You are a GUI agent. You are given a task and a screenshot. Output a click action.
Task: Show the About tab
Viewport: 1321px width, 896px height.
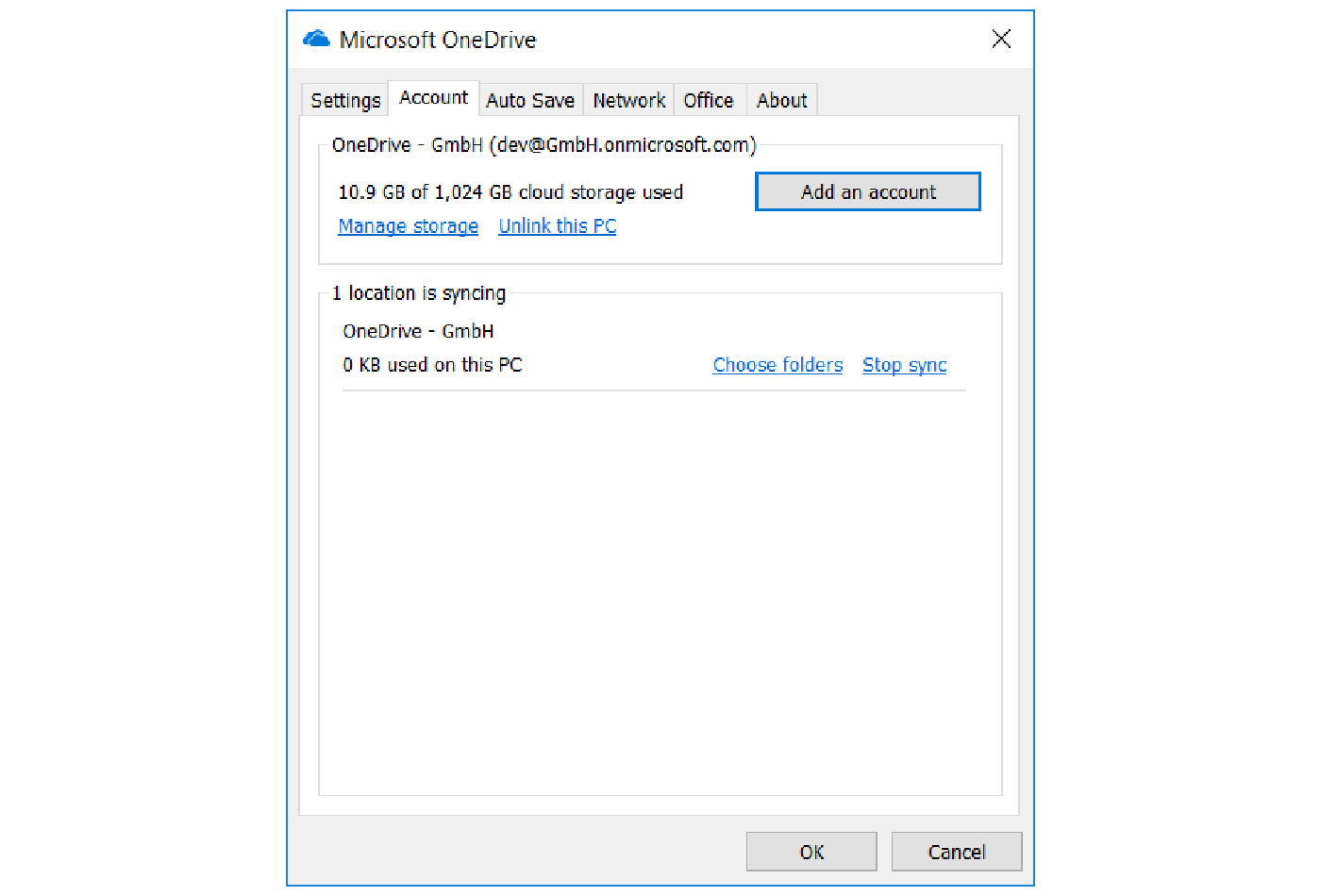(x=781, y=100)
